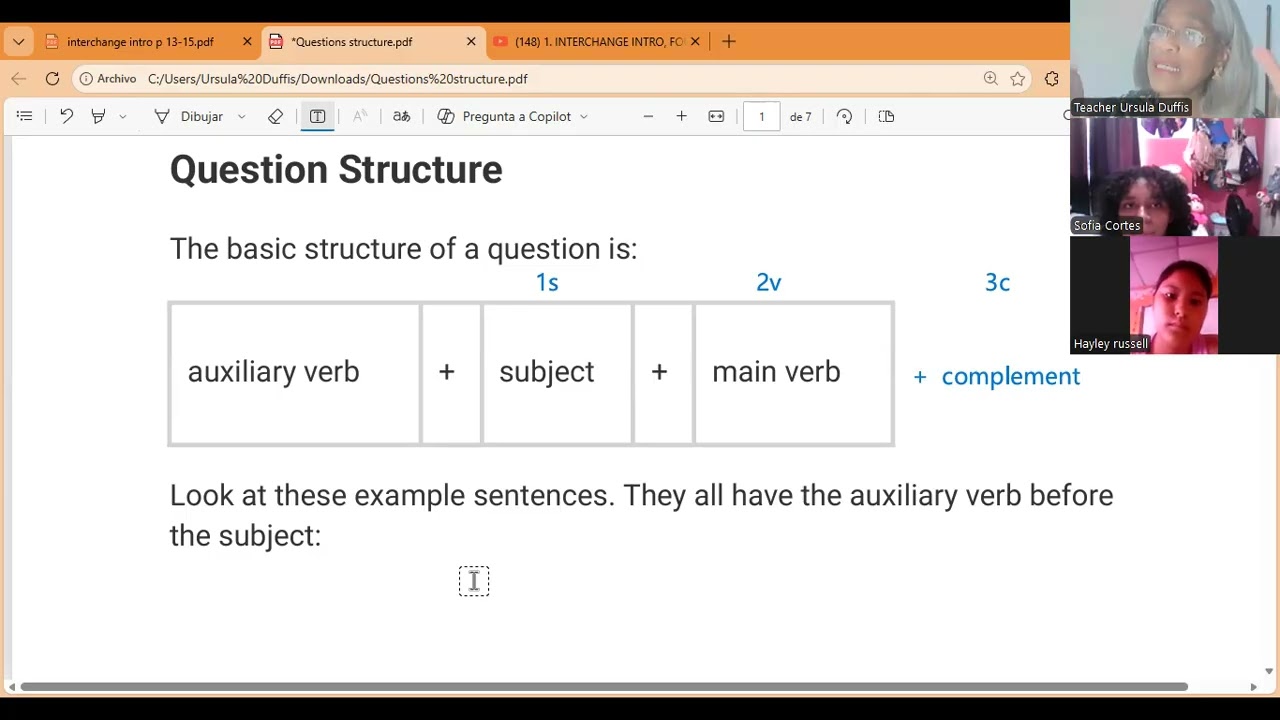The image size is (1280, 720).
Task: Select the Questions structure.pdf tab
Action: point(352,42)
